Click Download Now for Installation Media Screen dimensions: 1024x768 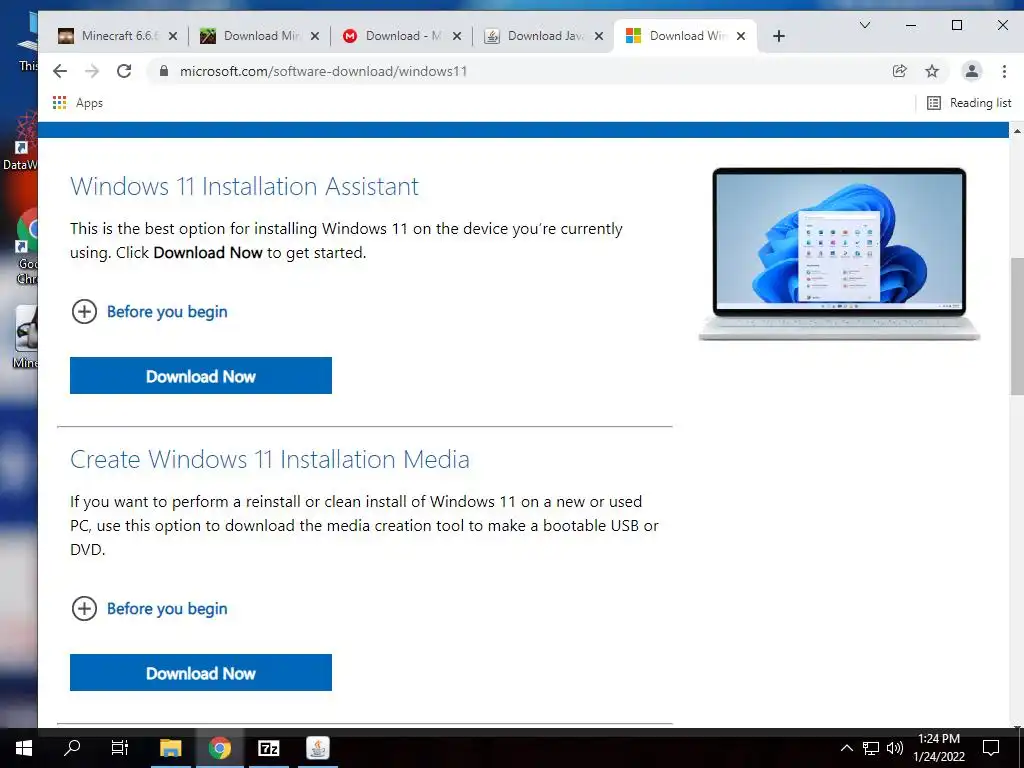coord(200,673)
